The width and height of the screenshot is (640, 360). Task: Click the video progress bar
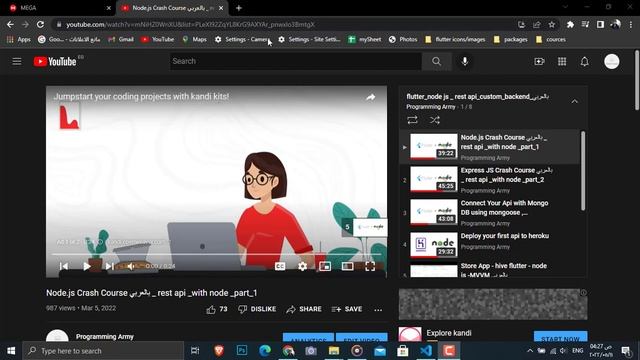pos(216,254)
